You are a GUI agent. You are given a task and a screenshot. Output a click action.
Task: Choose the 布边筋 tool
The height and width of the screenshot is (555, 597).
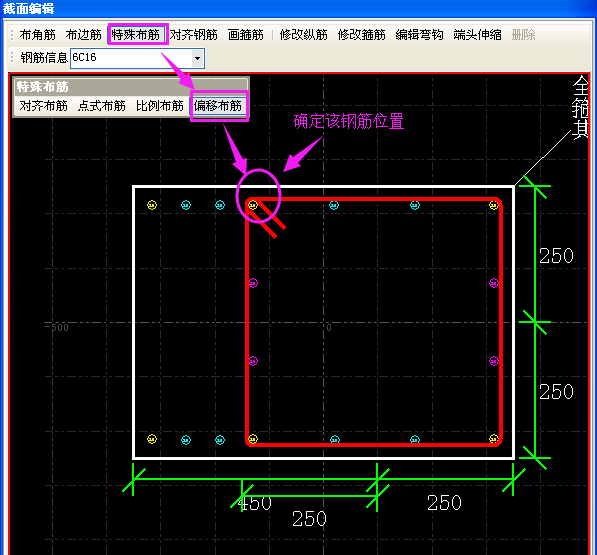tap(83, 35)
